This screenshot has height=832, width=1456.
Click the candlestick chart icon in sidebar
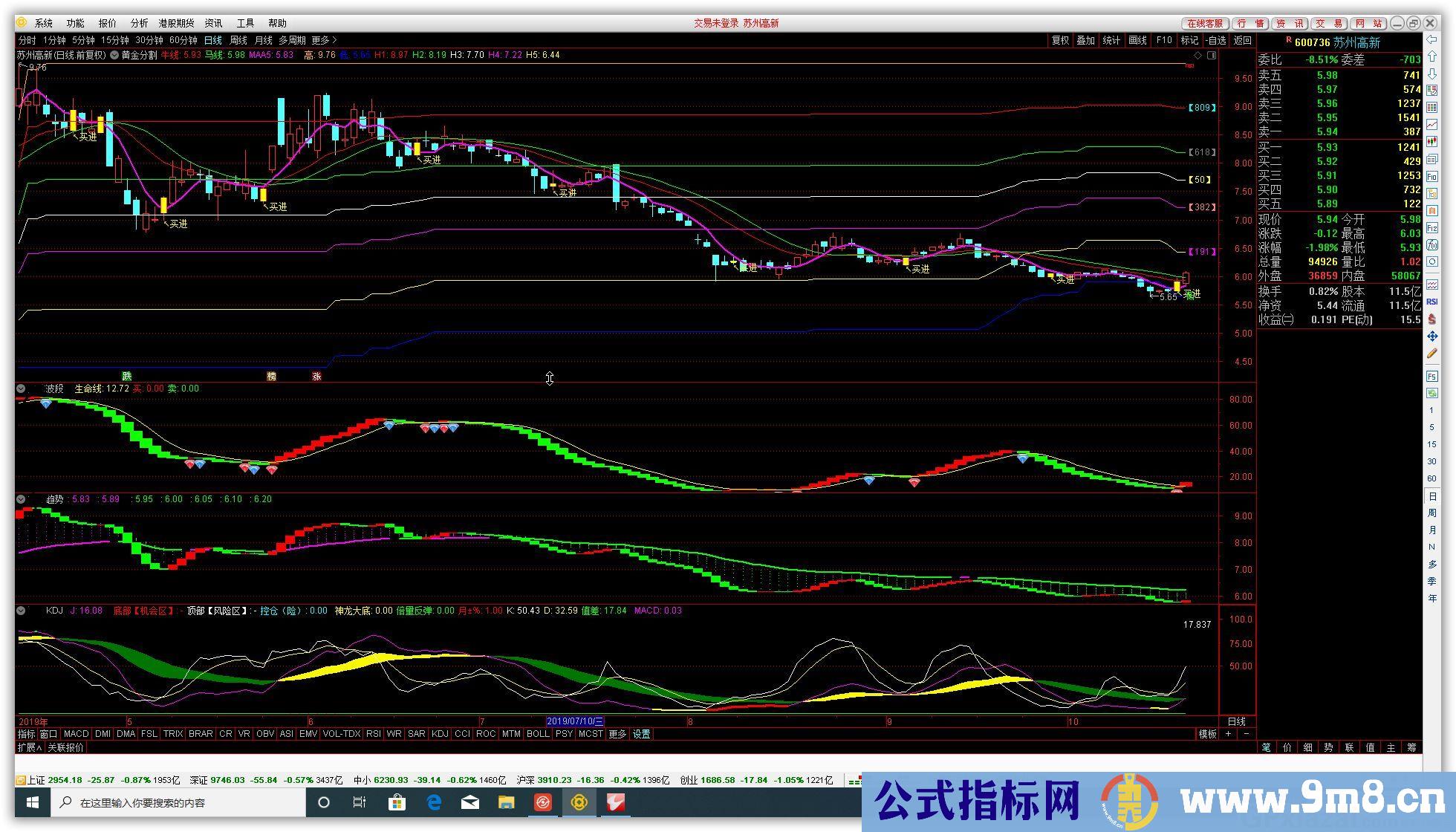pyautogui.click(x=1431, y=142)
